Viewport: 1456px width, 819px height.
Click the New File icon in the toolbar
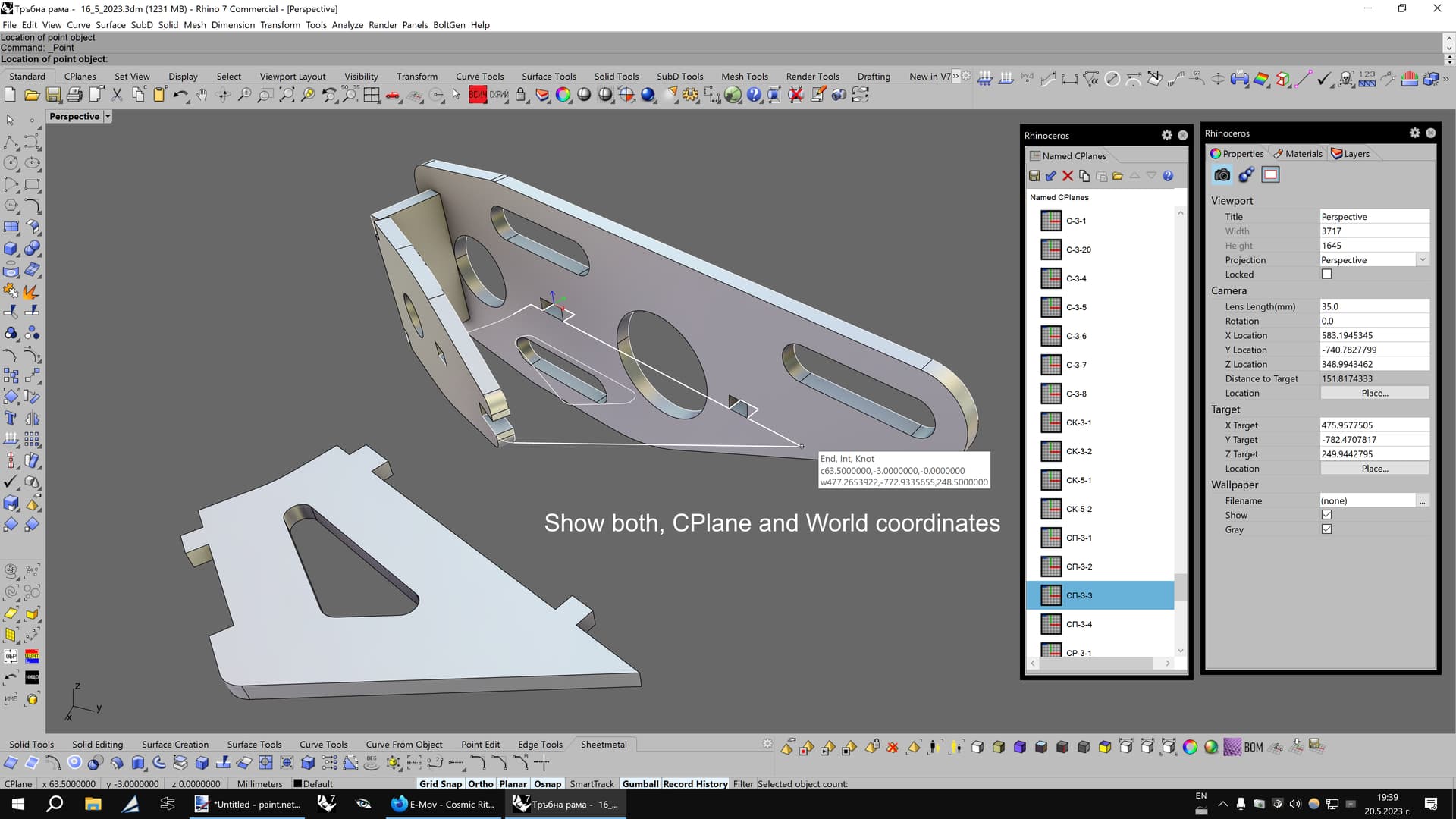point(10,95)
